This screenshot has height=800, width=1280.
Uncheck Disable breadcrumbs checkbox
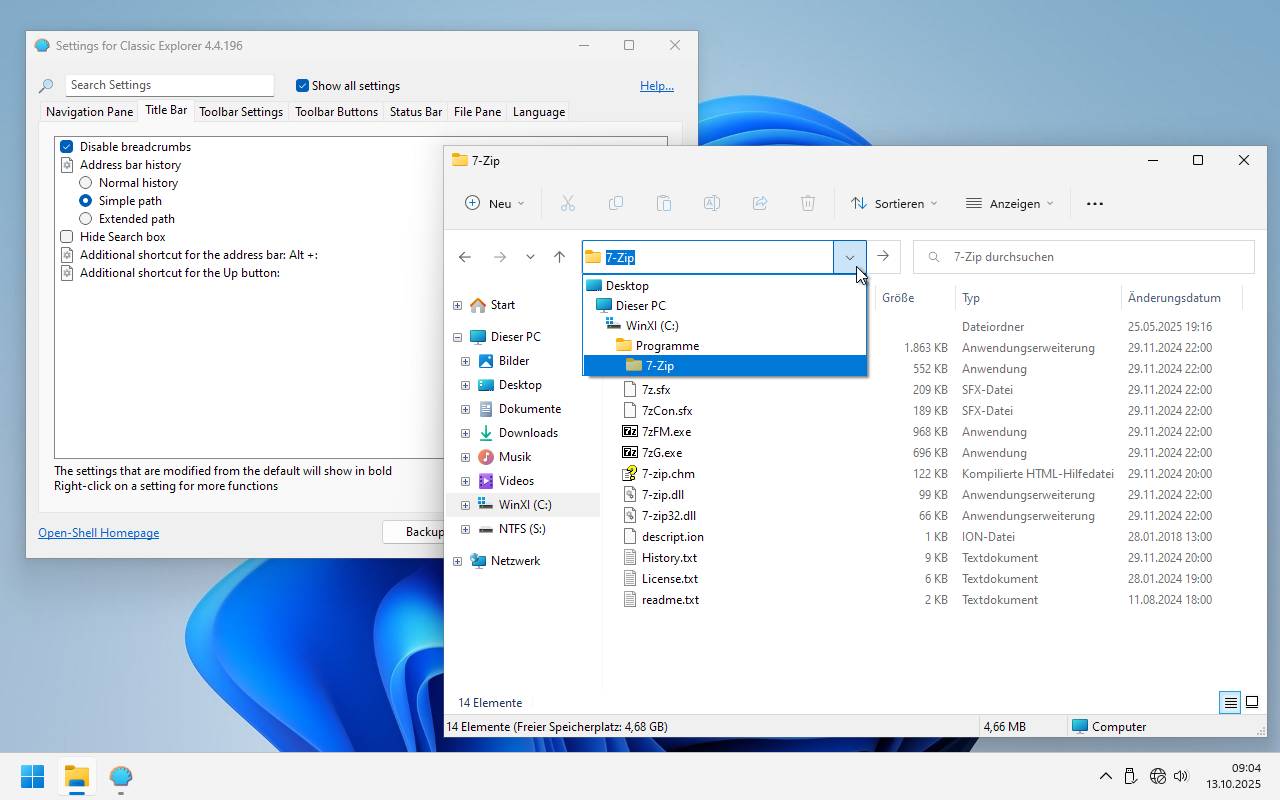[x=67, y=147]
